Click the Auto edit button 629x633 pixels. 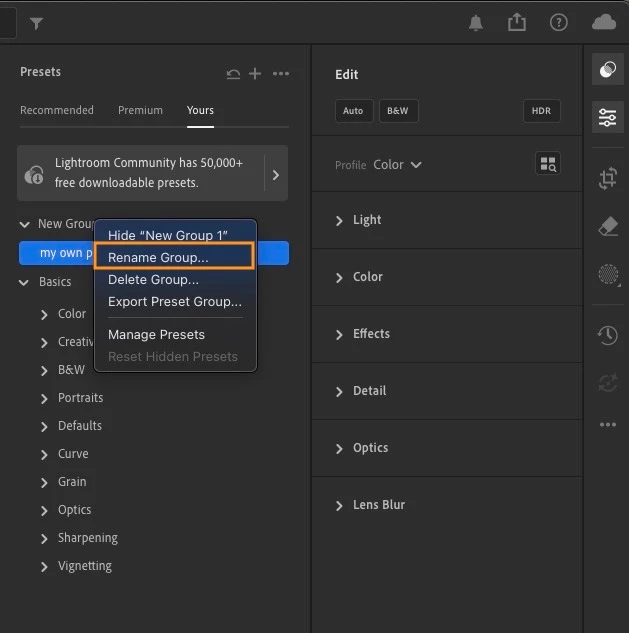click(x=353, y=111)
